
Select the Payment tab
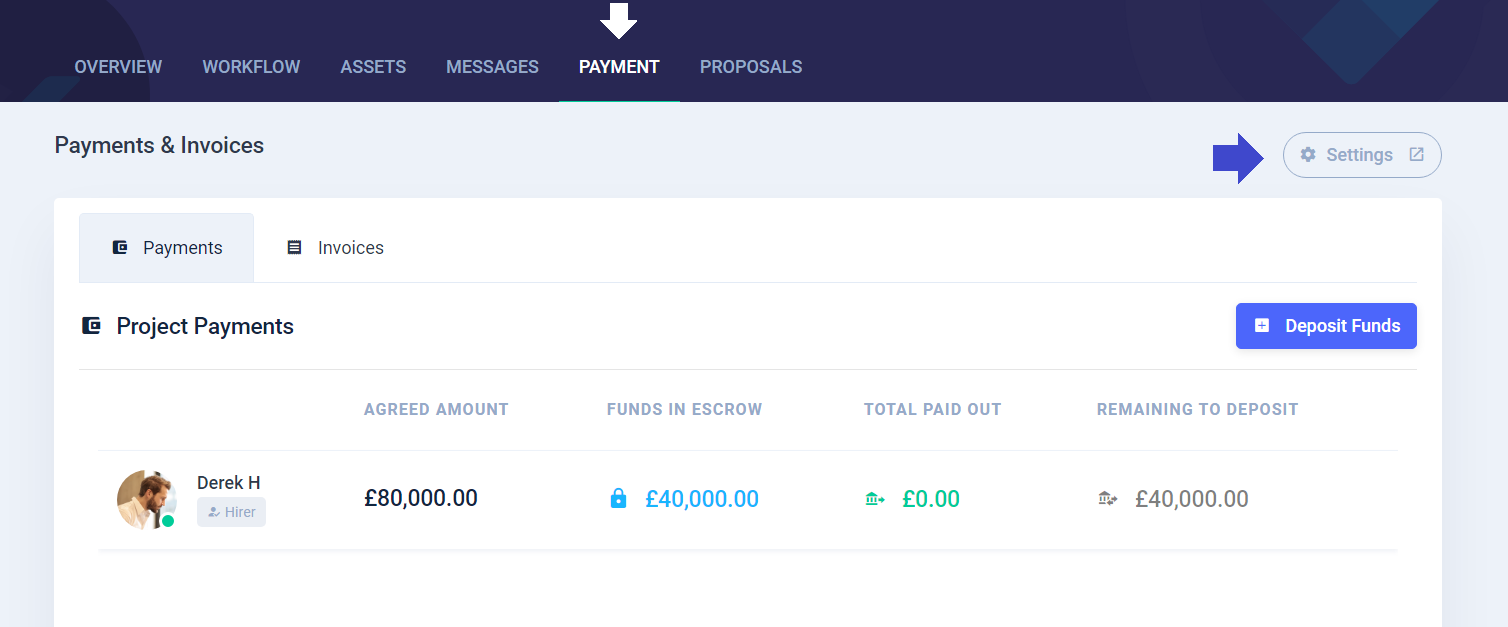[619, 67]
